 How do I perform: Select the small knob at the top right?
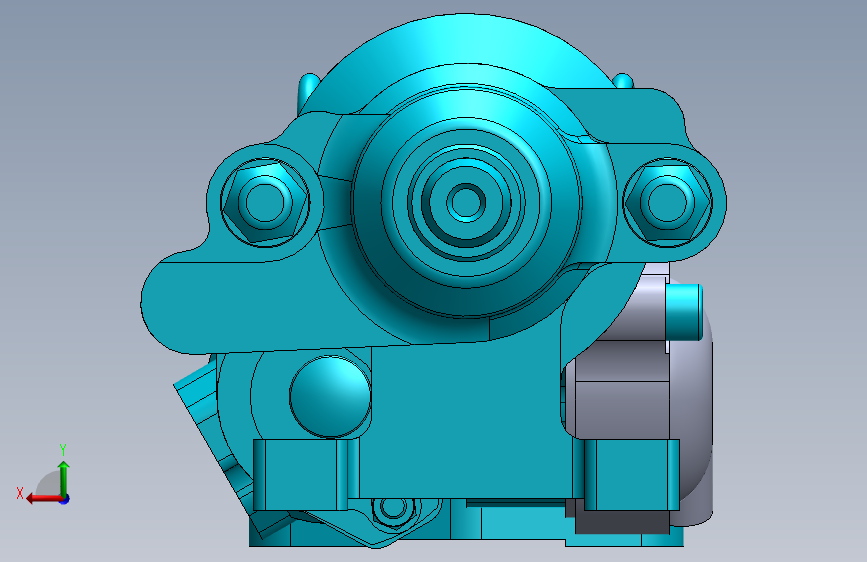[624, 81]
